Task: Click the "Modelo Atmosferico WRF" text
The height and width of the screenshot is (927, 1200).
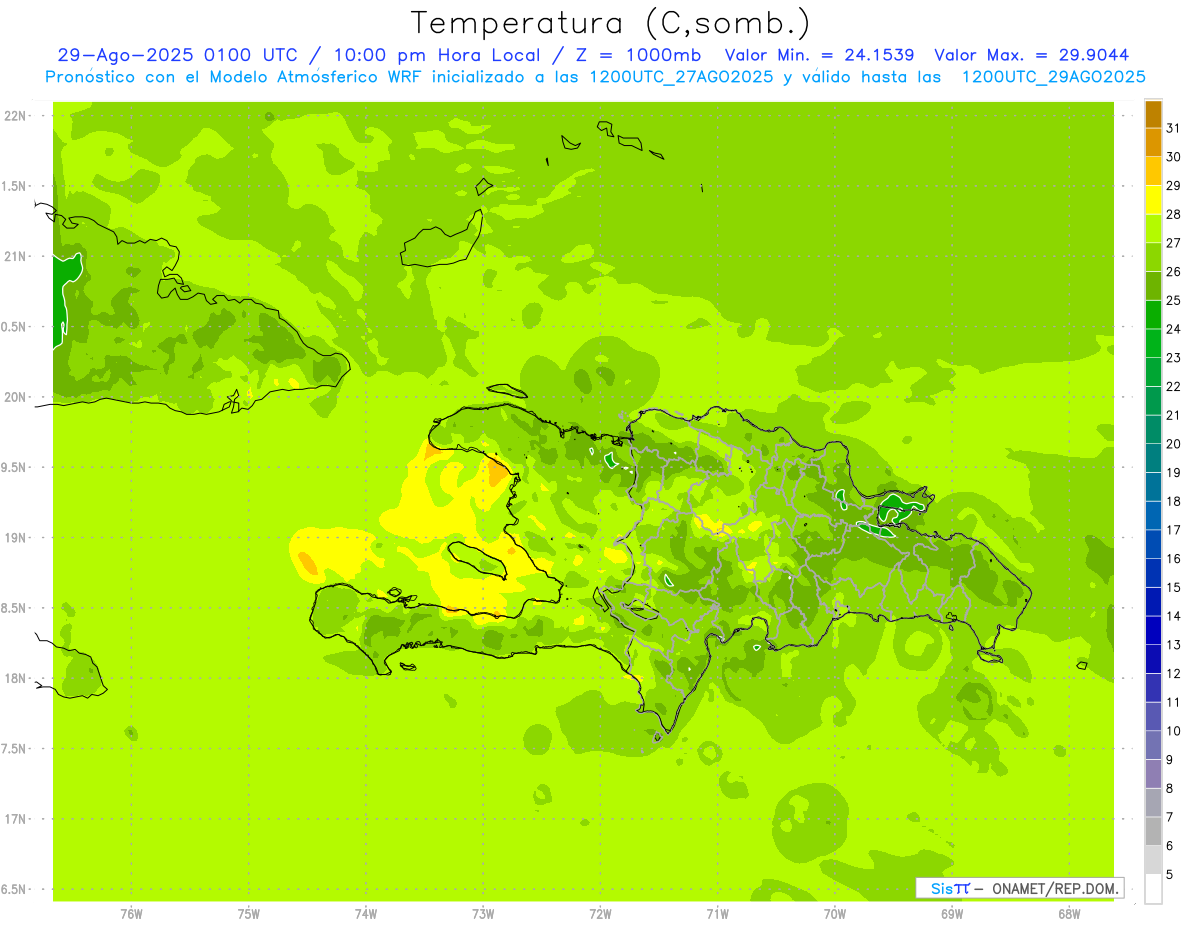Action: pos(302,77)
